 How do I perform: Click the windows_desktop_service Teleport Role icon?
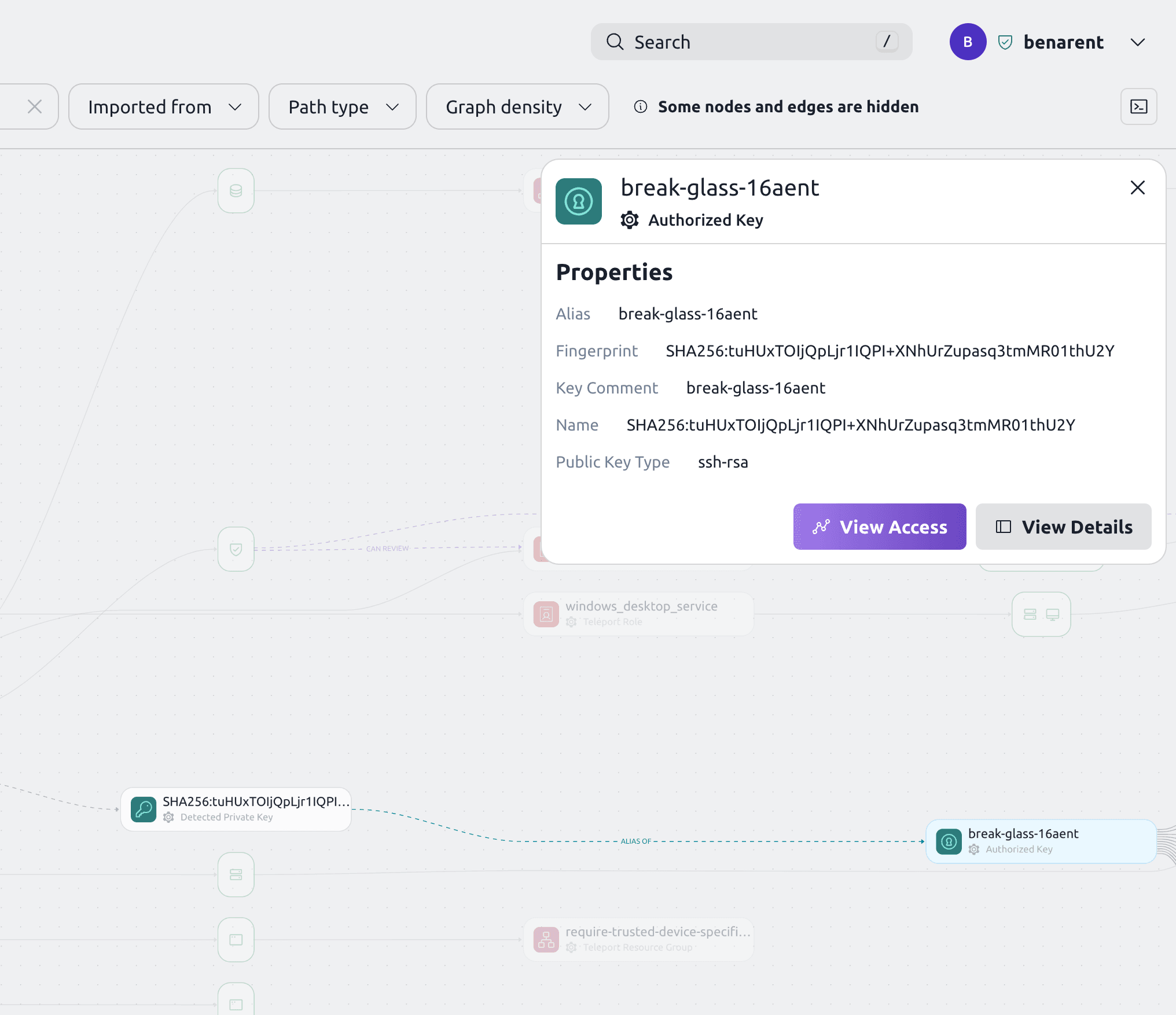(545, 613)
